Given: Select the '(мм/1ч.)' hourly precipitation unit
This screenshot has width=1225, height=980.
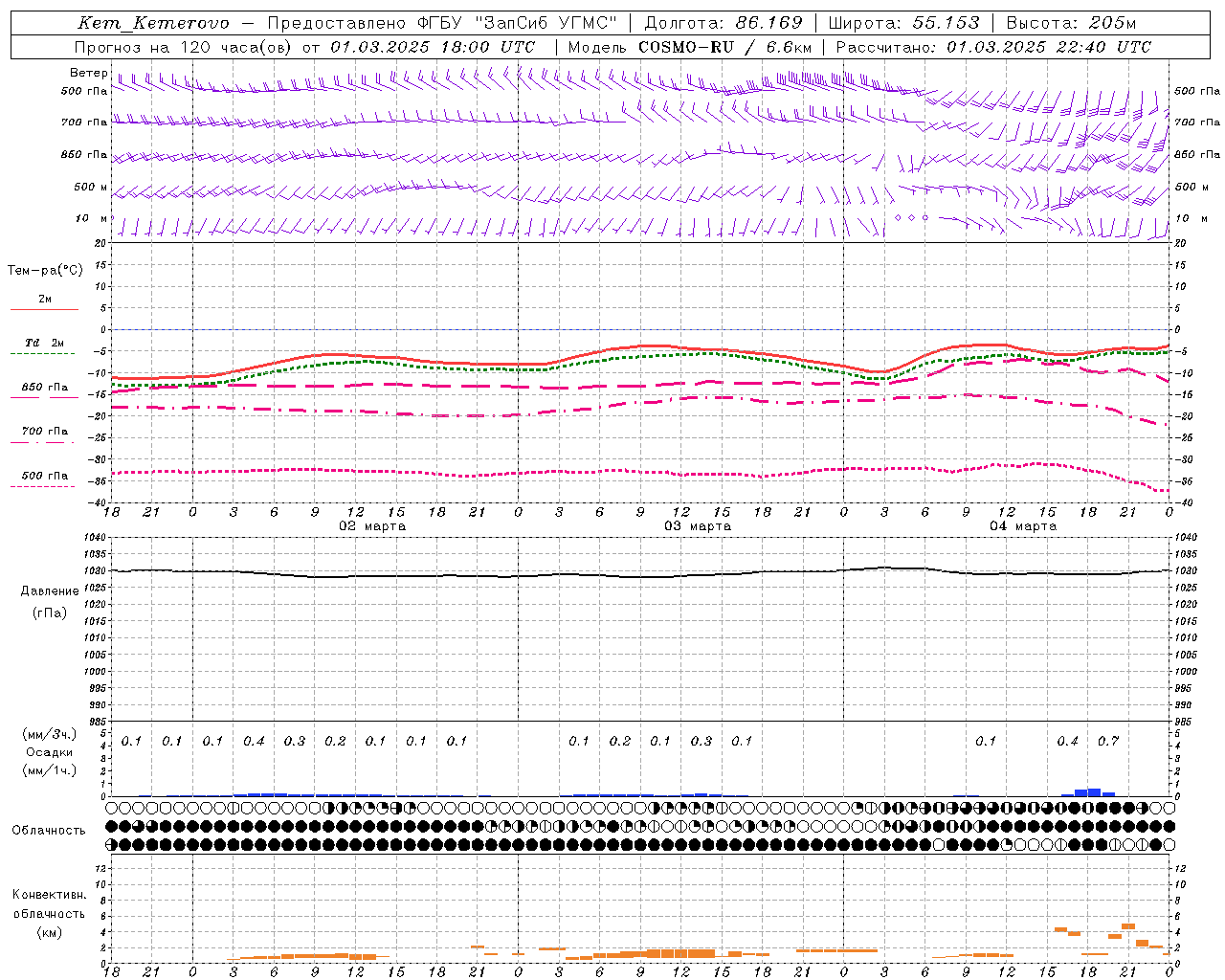Looking at the screenshot, I should coord(50,770).
